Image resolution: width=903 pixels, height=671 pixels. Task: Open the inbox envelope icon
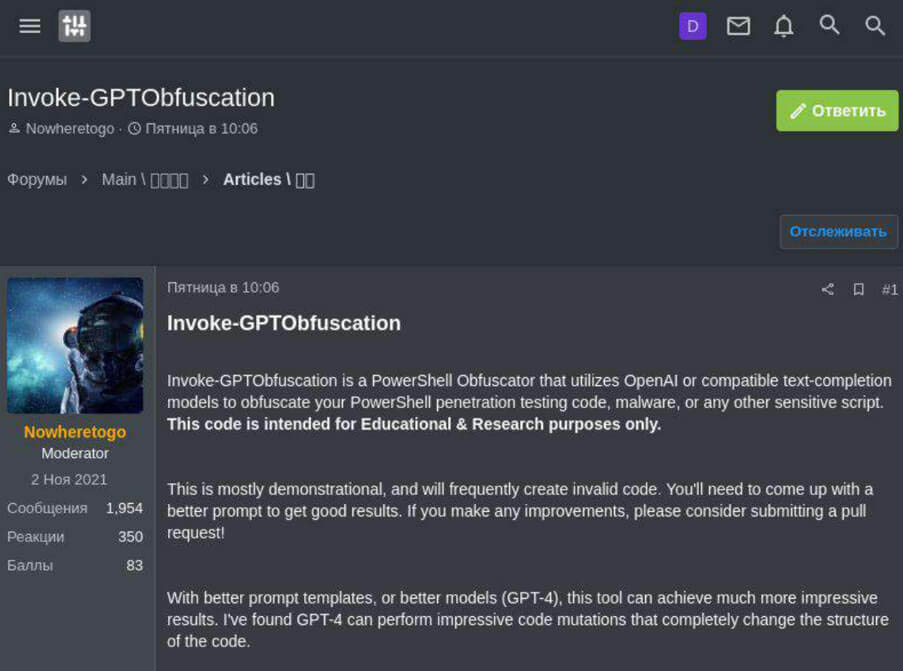click(738, 26)
